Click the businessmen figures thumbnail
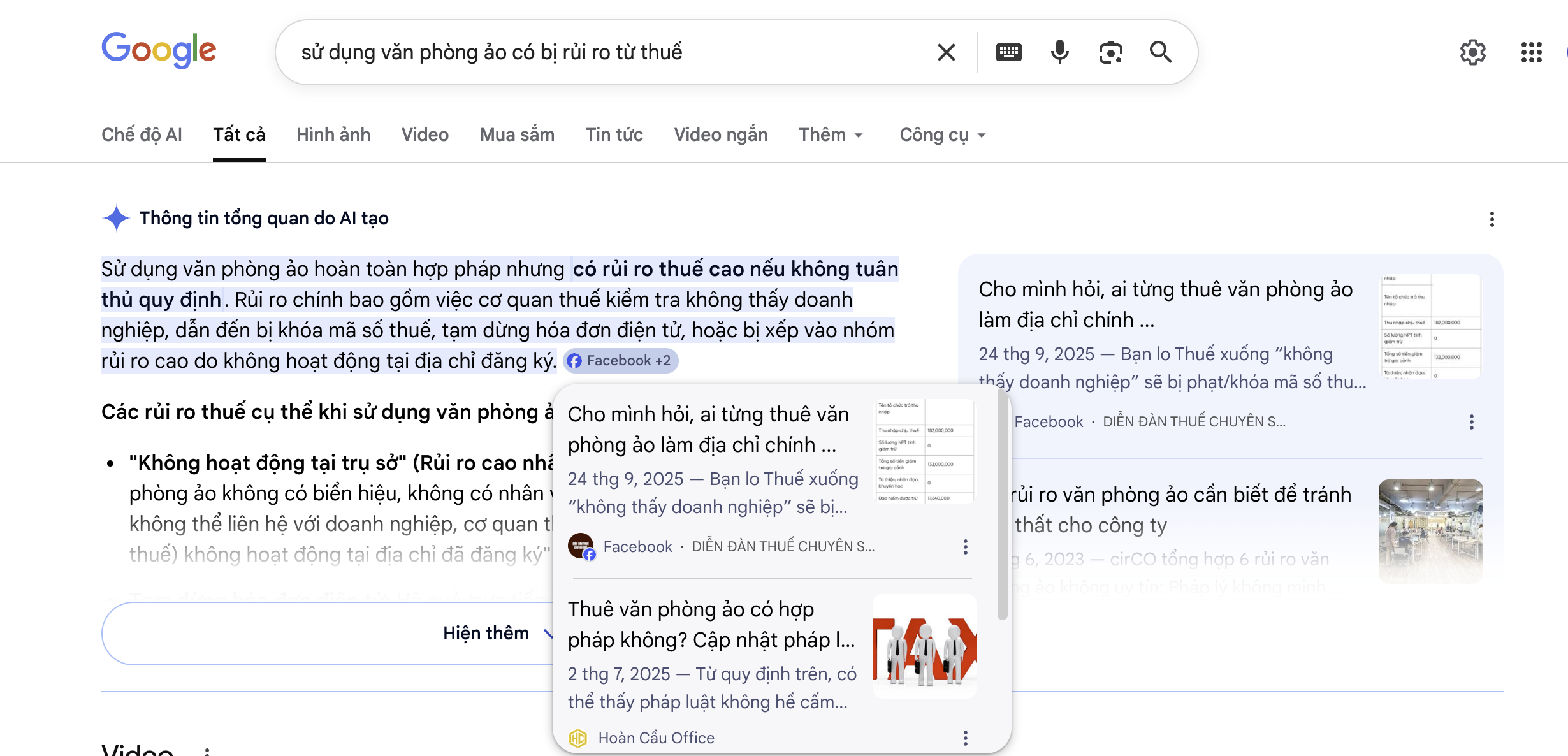This screenshot has width=1568, height=756. pyautogui.click(x=925, y=646)
